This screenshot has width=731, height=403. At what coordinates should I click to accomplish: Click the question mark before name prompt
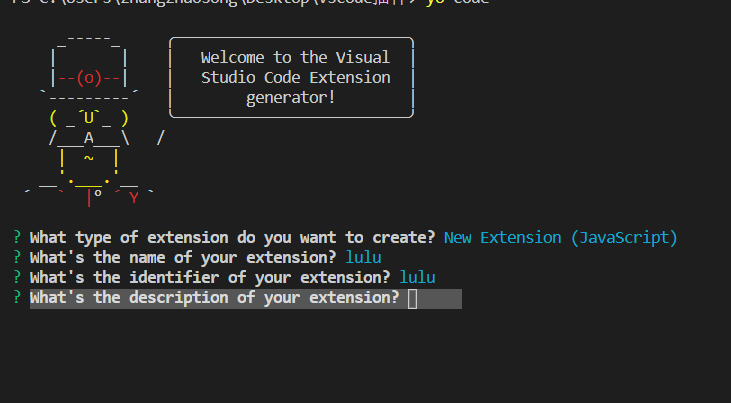coord(18,258)
